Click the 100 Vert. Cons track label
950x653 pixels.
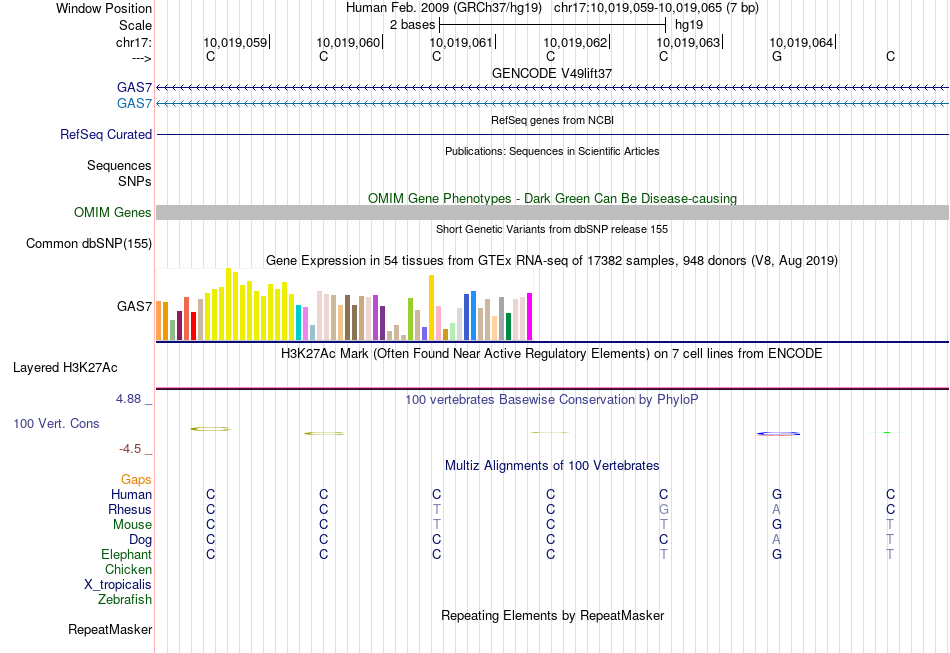[56, 423]
